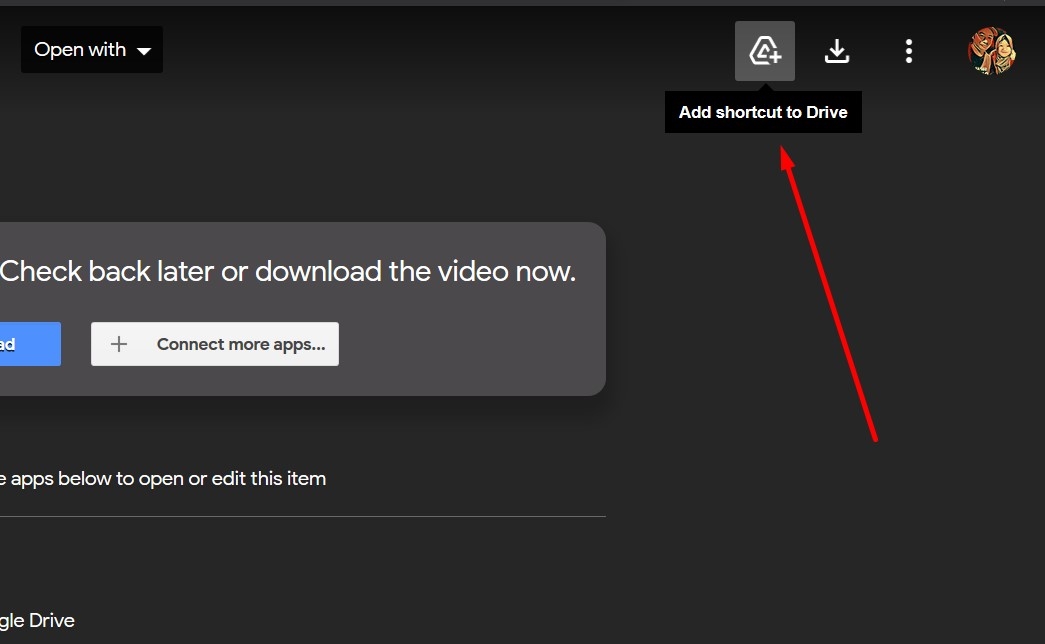
Task: Click the Drive entry in the apps list
Action: point(37,620)
